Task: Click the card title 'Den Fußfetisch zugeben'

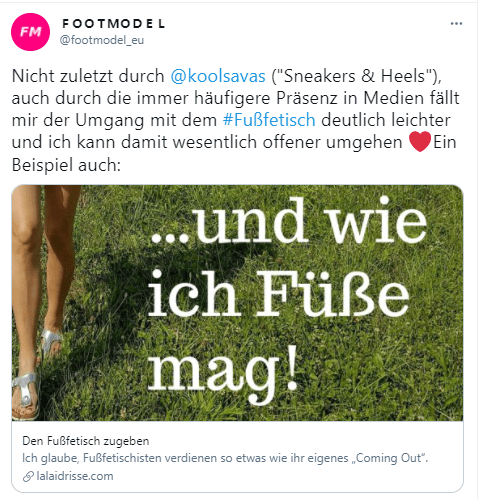Action: pyautogui.click(x=86, y=441)
